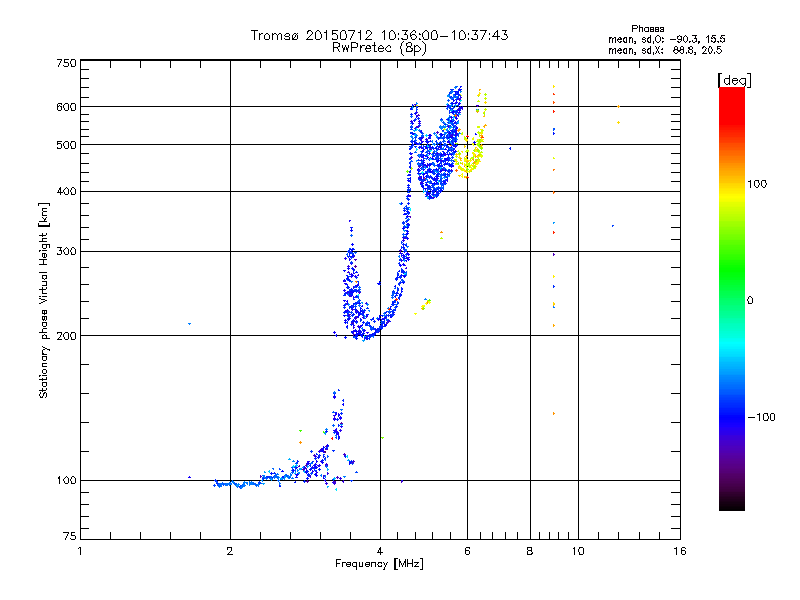The width and height of the screenshot is (800, 600).
Task: Click the y-axis tick label '75'
Action: [70, 536]
